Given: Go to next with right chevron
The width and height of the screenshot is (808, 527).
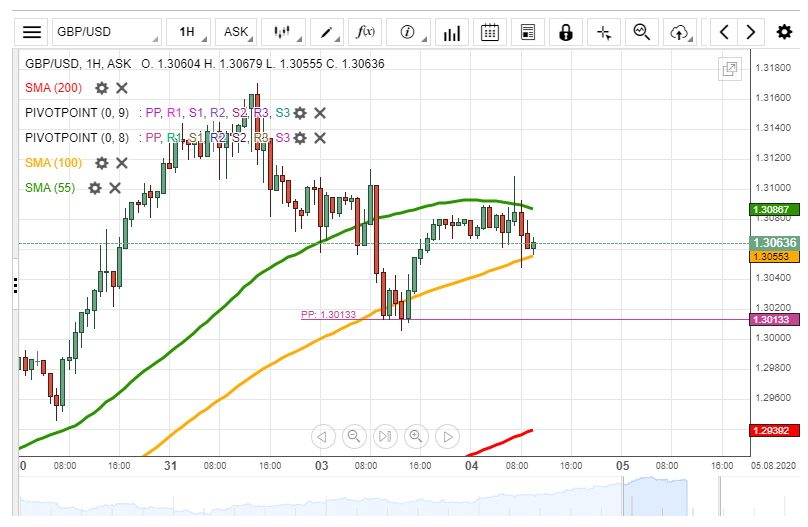Looking at the screenshot, I should 751,32.
